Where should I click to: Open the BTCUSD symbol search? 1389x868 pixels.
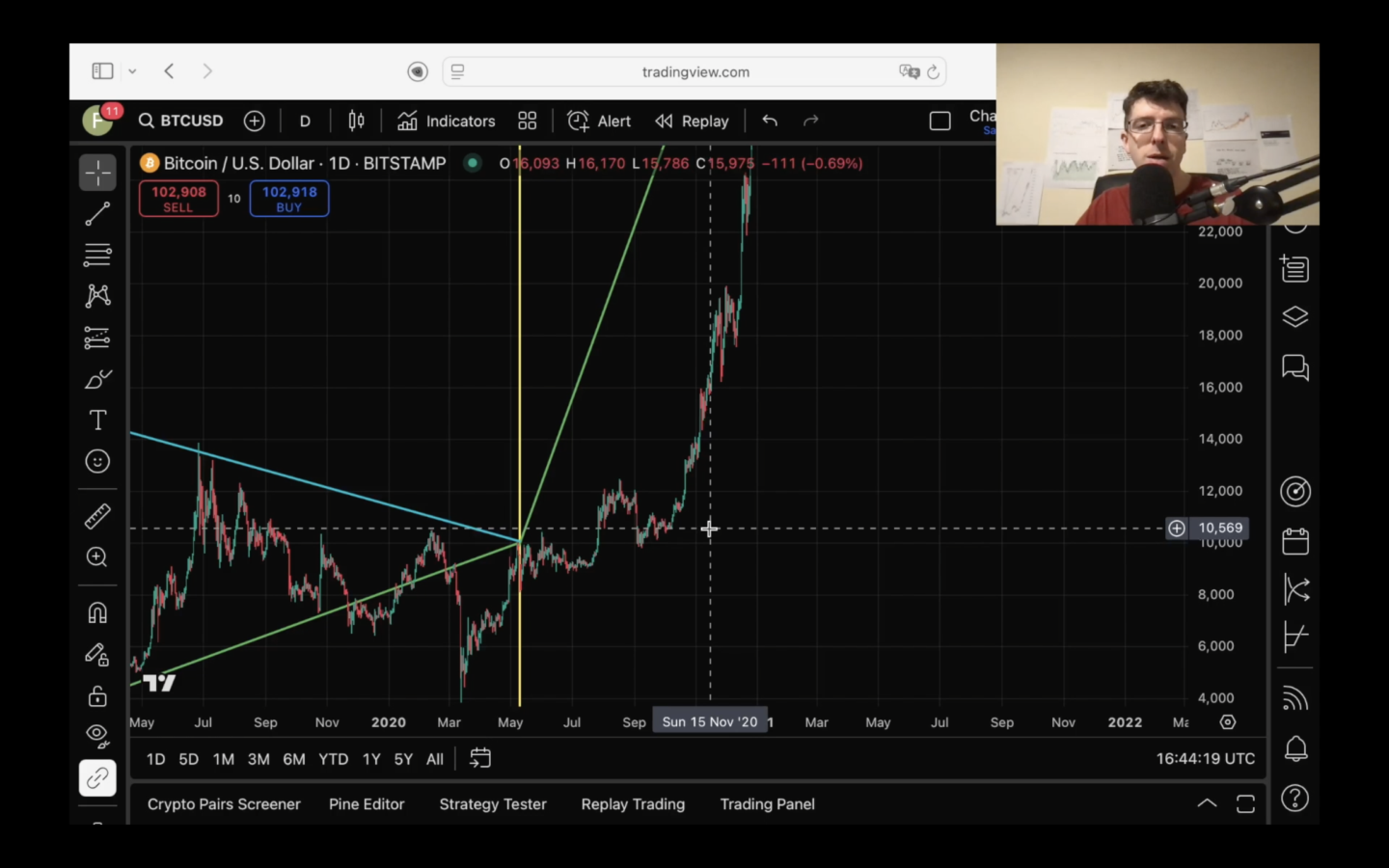(181, 121)
